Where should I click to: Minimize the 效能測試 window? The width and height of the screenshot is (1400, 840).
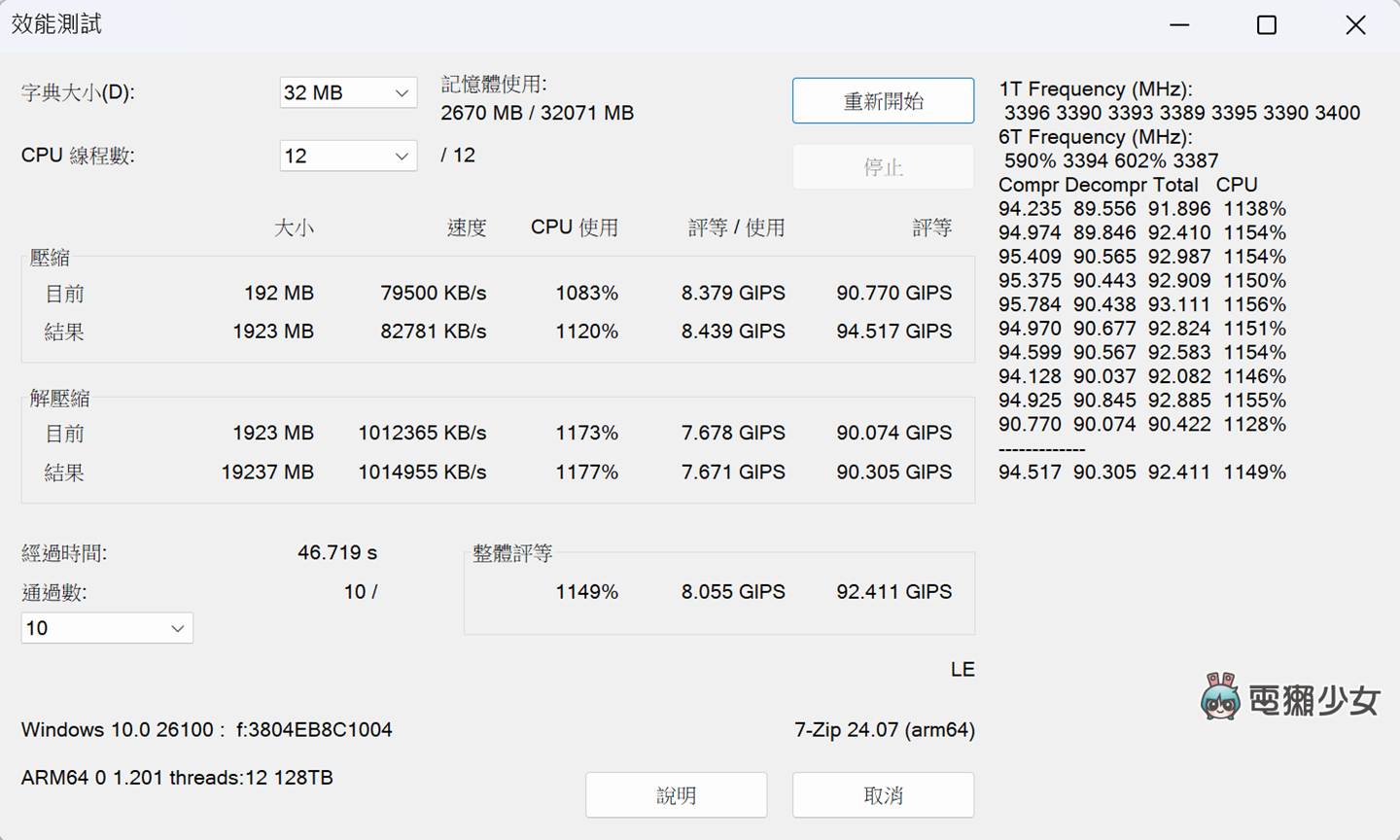1179,25
